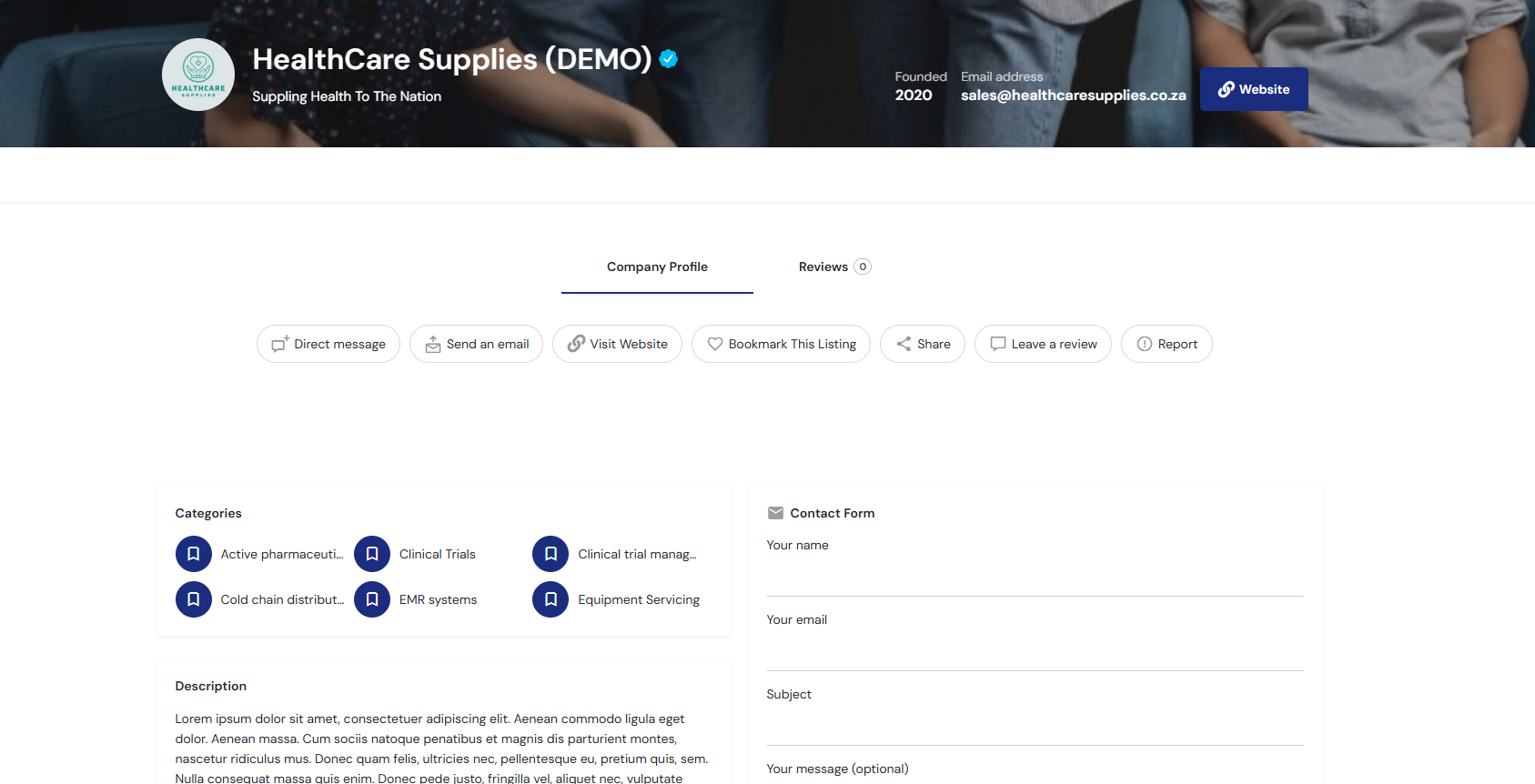Screen dimensions: 1535x784
Task: Switch to the Reviews tab
Action: coord(834,266)
